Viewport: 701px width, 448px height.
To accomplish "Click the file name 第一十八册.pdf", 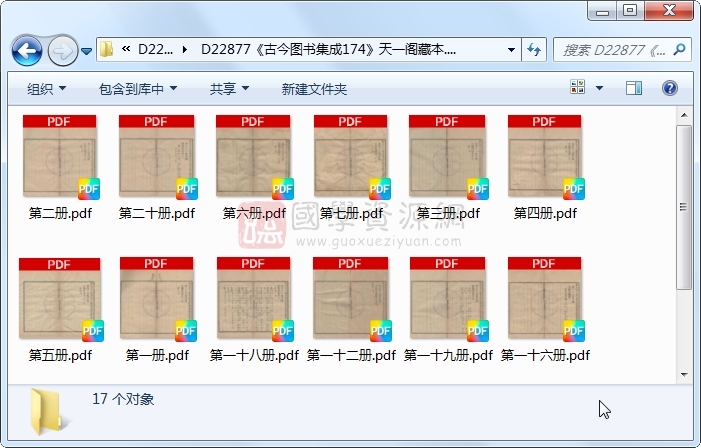I will tap(254, 355).
